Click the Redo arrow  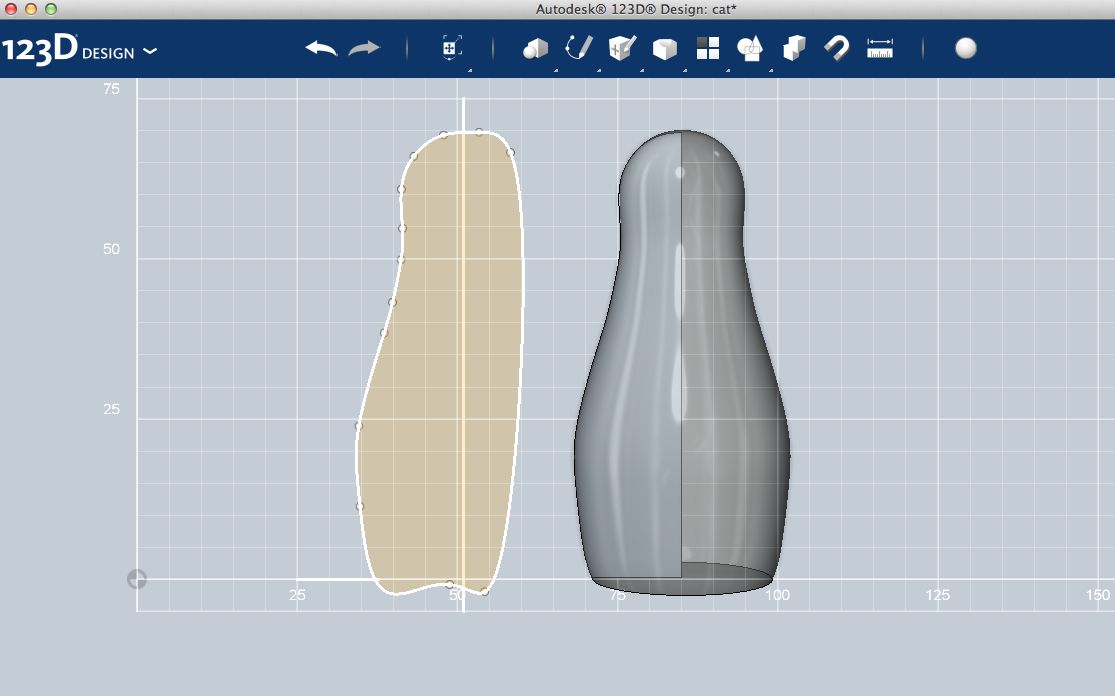tap(364, 48)
